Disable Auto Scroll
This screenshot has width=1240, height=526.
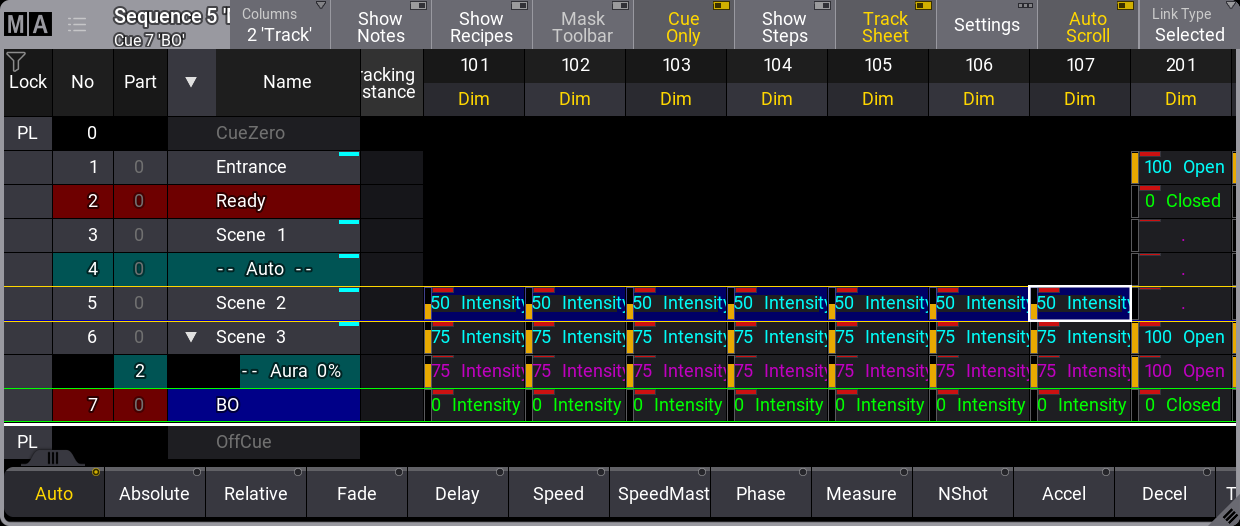pyautogui.click(x=1087, y=25)
